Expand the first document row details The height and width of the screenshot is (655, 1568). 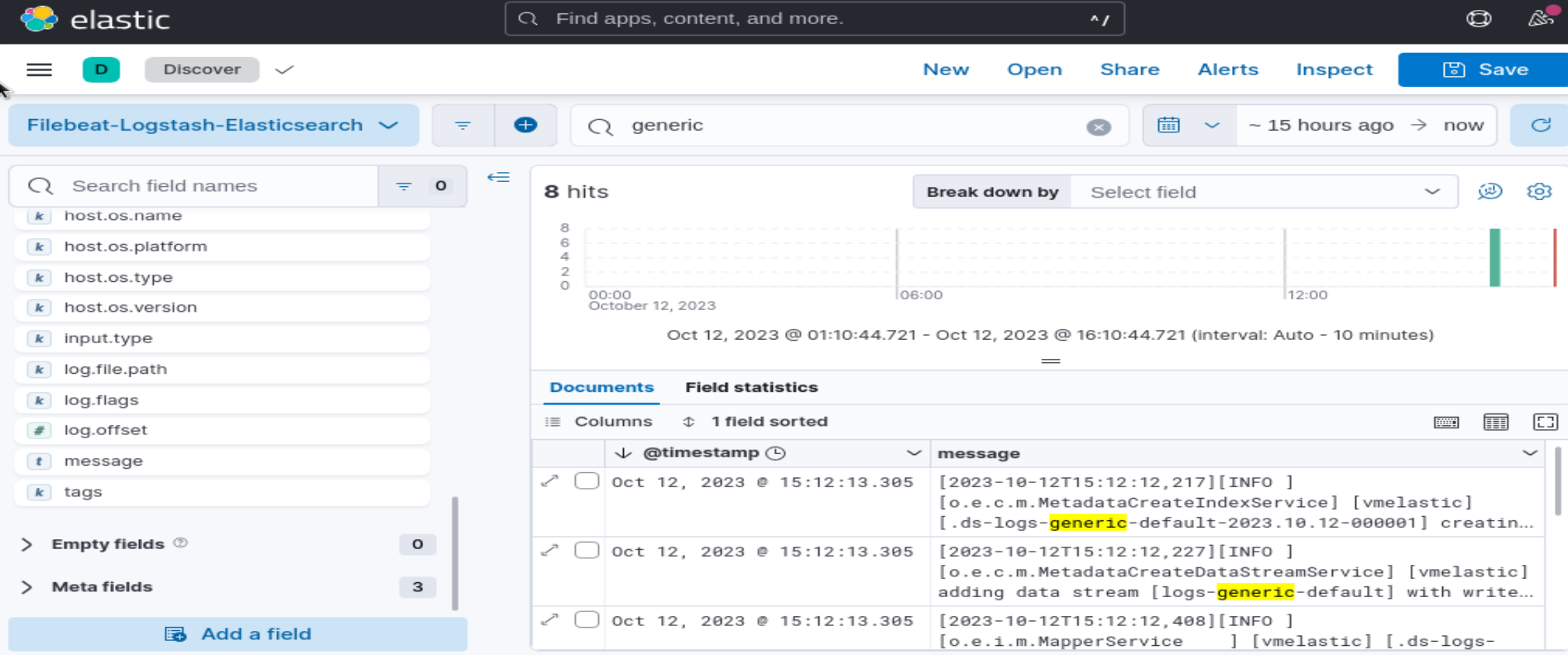pos(549,481)
